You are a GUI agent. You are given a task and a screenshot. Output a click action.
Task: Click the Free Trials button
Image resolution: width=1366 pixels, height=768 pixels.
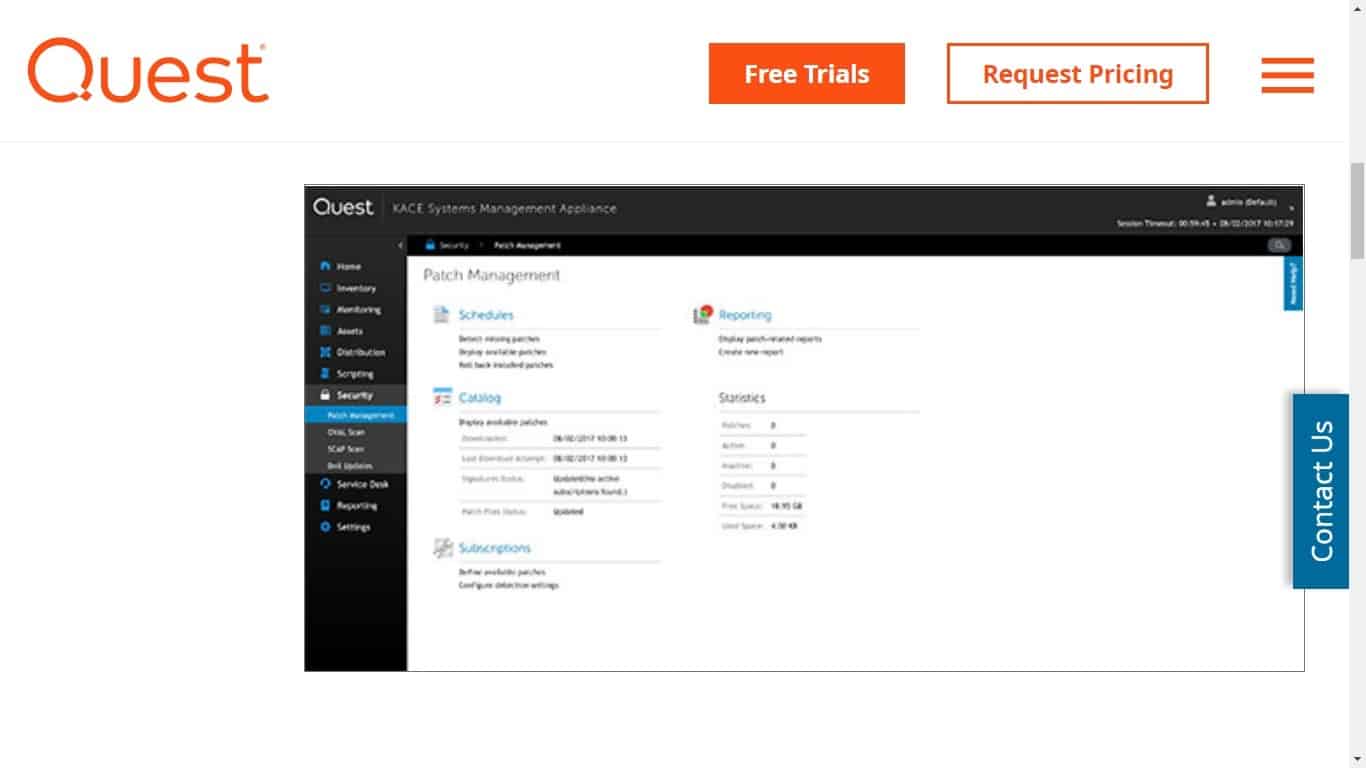[x=807, y=74]
